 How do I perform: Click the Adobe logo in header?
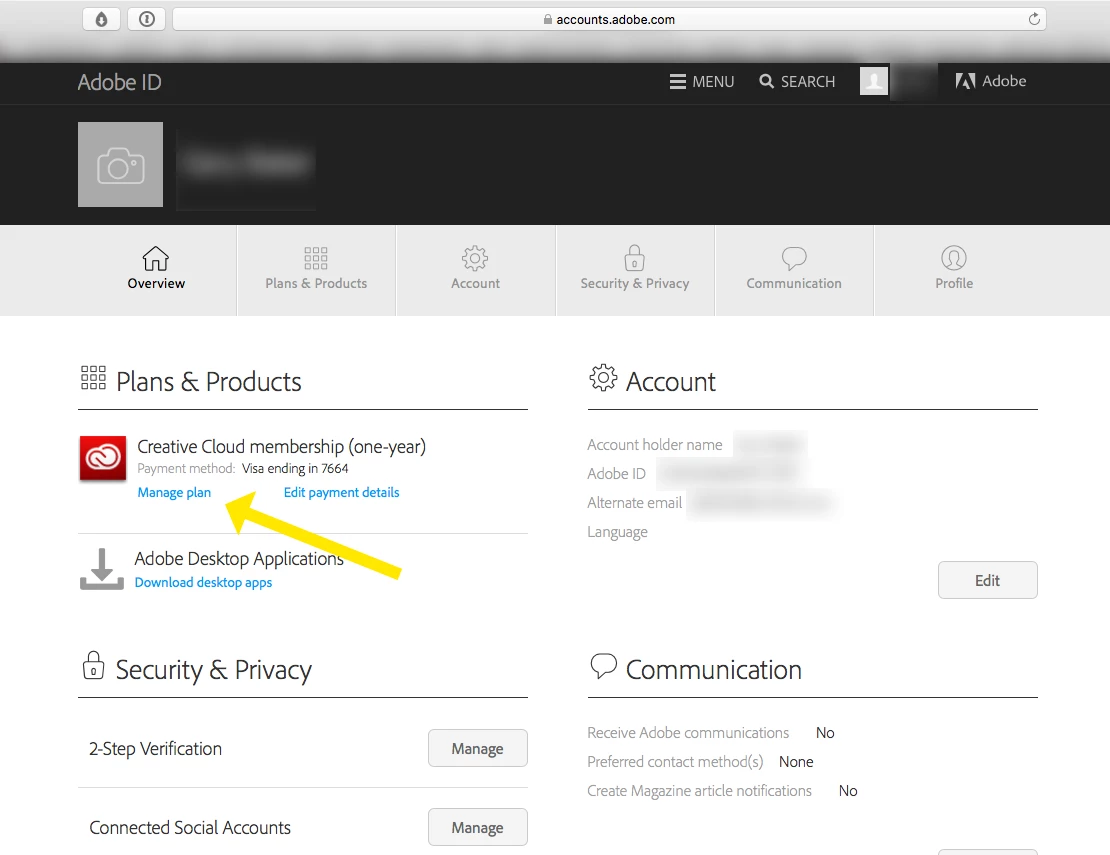[x=990, y=81]
